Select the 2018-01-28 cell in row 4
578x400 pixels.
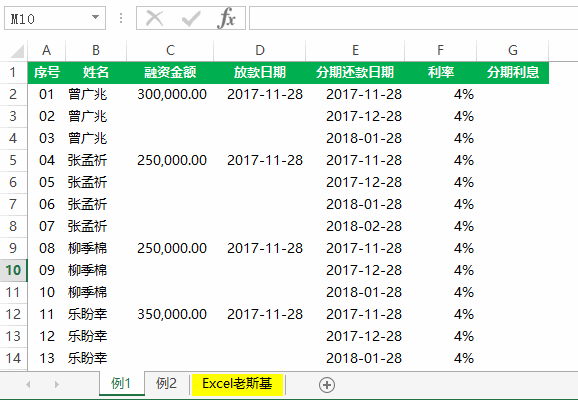355,138
